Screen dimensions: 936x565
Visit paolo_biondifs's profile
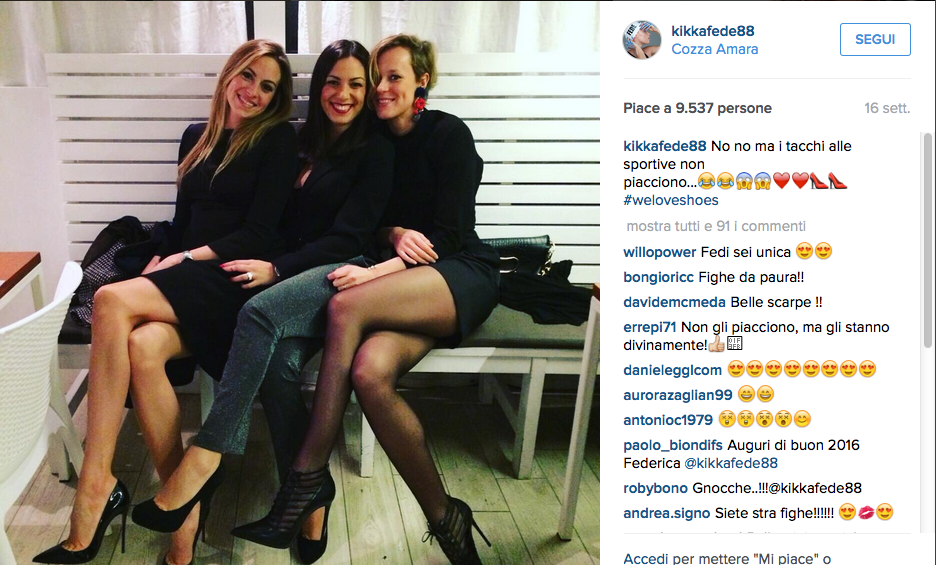[673, 446]
